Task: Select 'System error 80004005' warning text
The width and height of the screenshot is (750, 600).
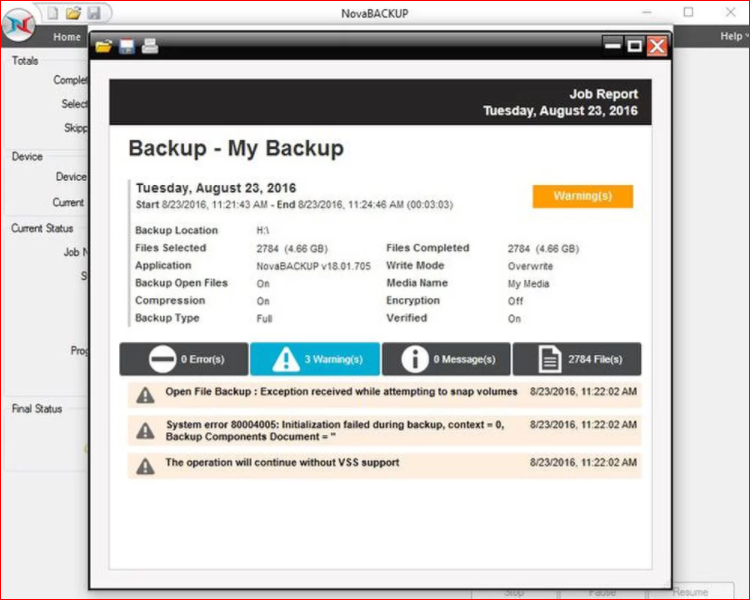Action: 335,431
